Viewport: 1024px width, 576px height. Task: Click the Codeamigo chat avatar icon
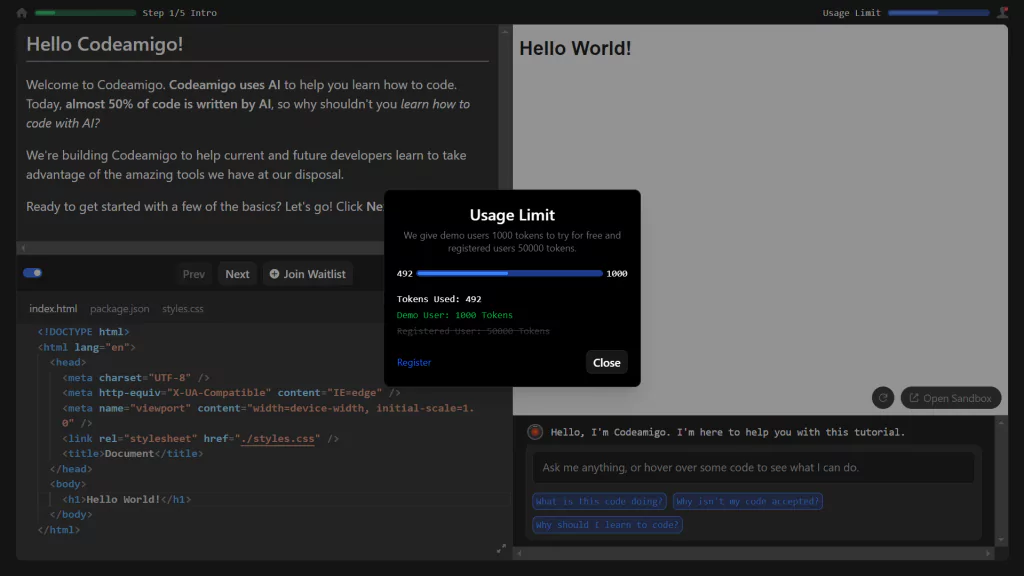[535, 432]
